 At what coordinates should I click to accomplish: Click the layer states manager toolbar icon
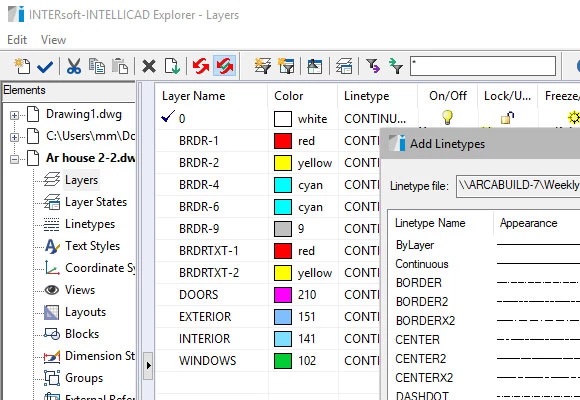pyautogui.click(x=315, y=67)
